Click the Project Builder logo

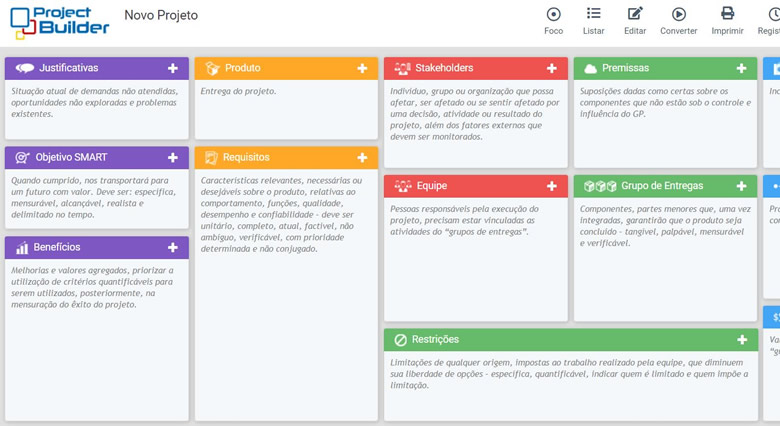point(60,23)
